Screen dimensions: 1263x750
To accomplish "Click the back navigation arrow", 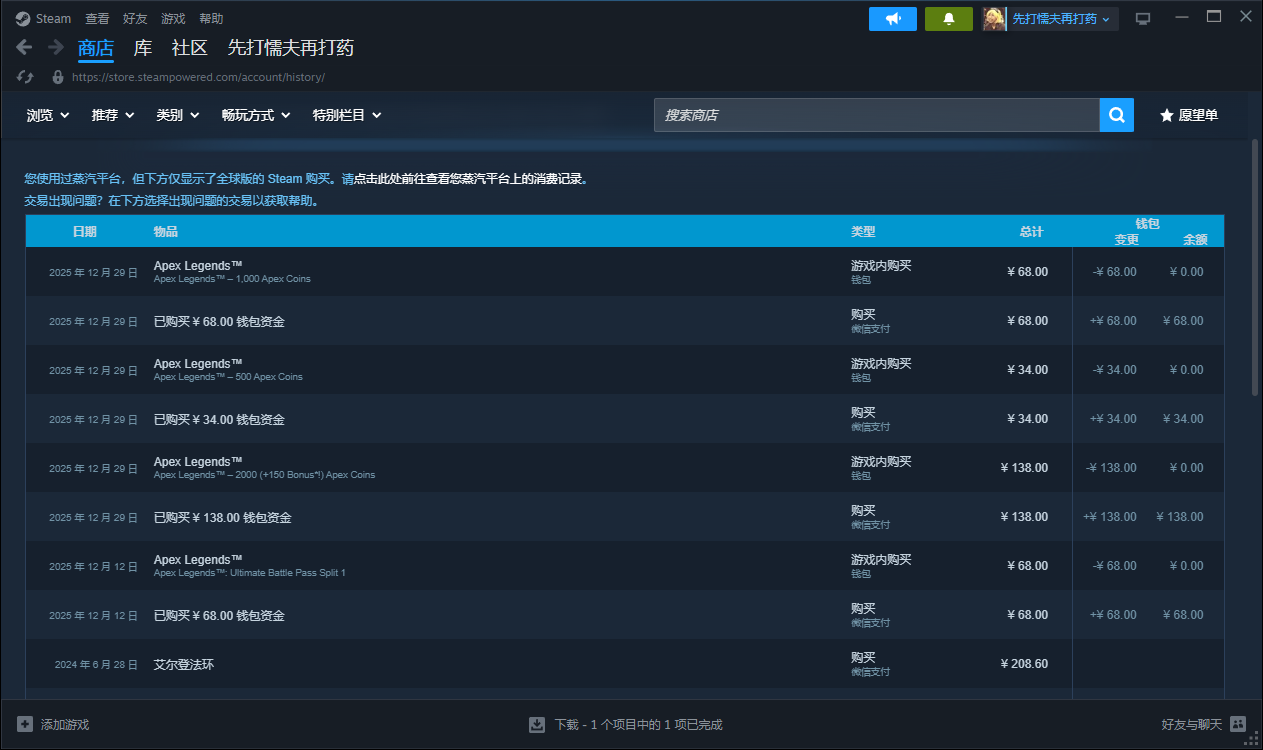I will pos(25,47).
